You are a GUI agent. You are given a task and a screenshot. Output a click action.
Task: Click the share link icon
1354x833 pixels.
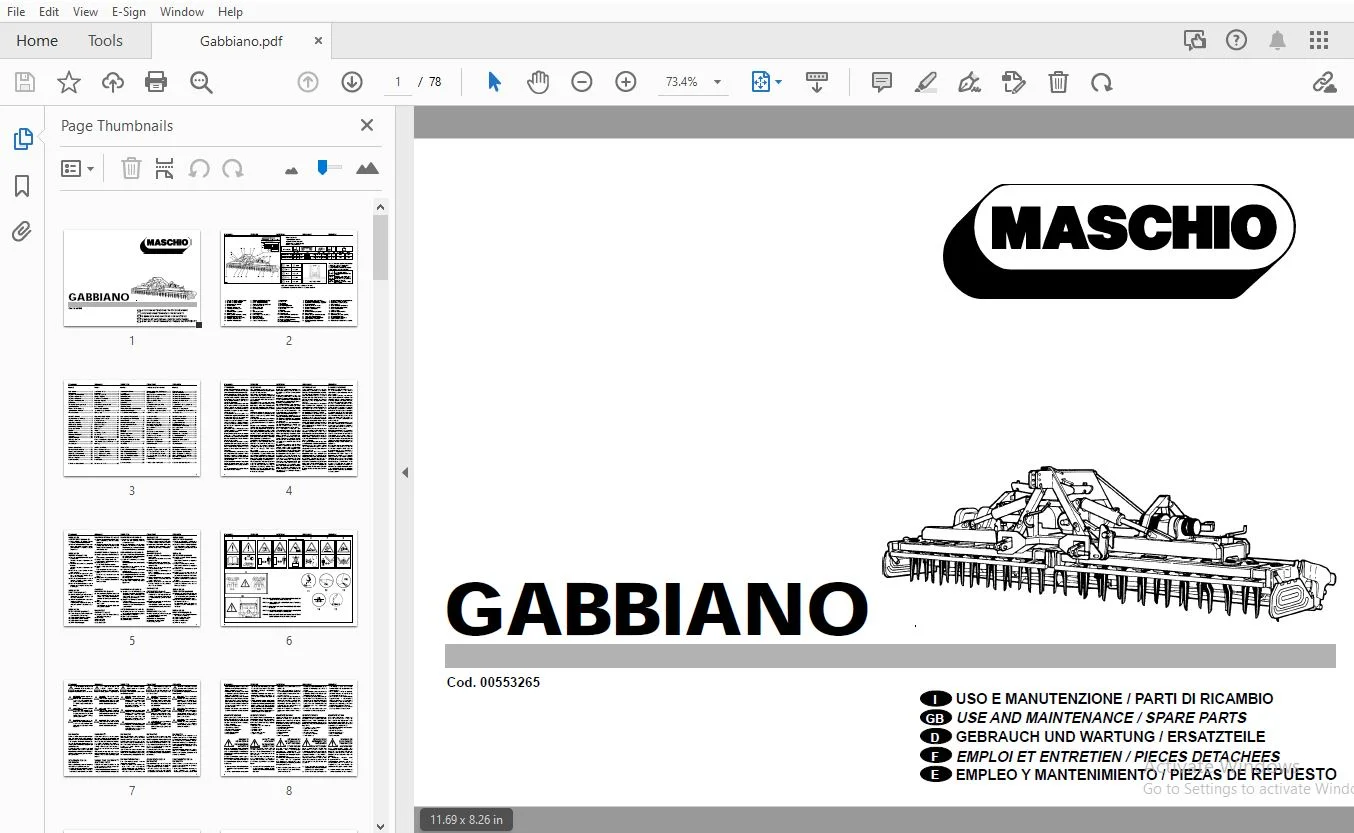(x=1325, y=82)
